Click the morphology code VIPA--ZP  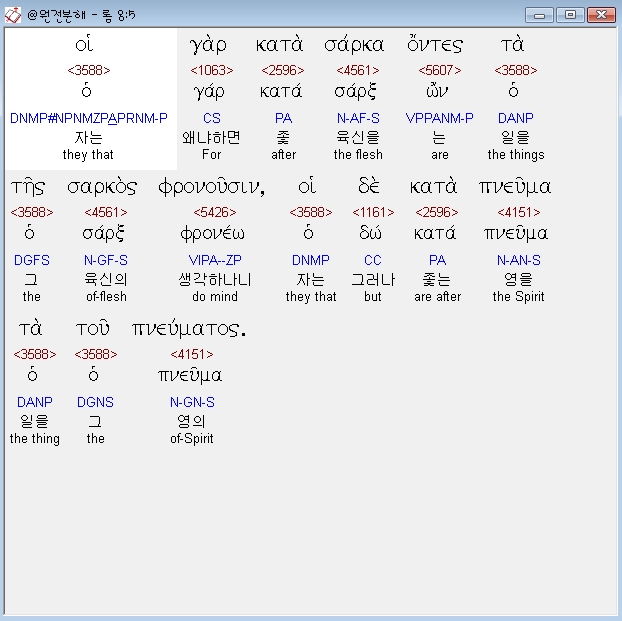[x=215, y=260]
